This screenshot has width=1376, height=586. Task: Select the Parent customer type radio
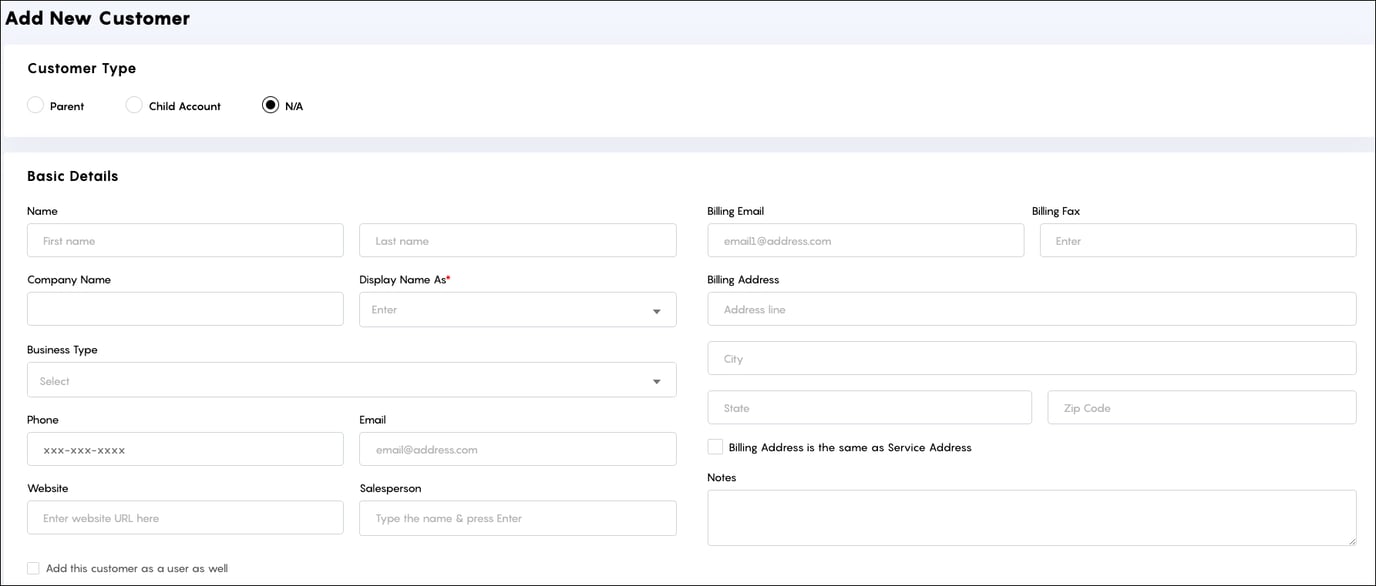(x=35, y=105)
